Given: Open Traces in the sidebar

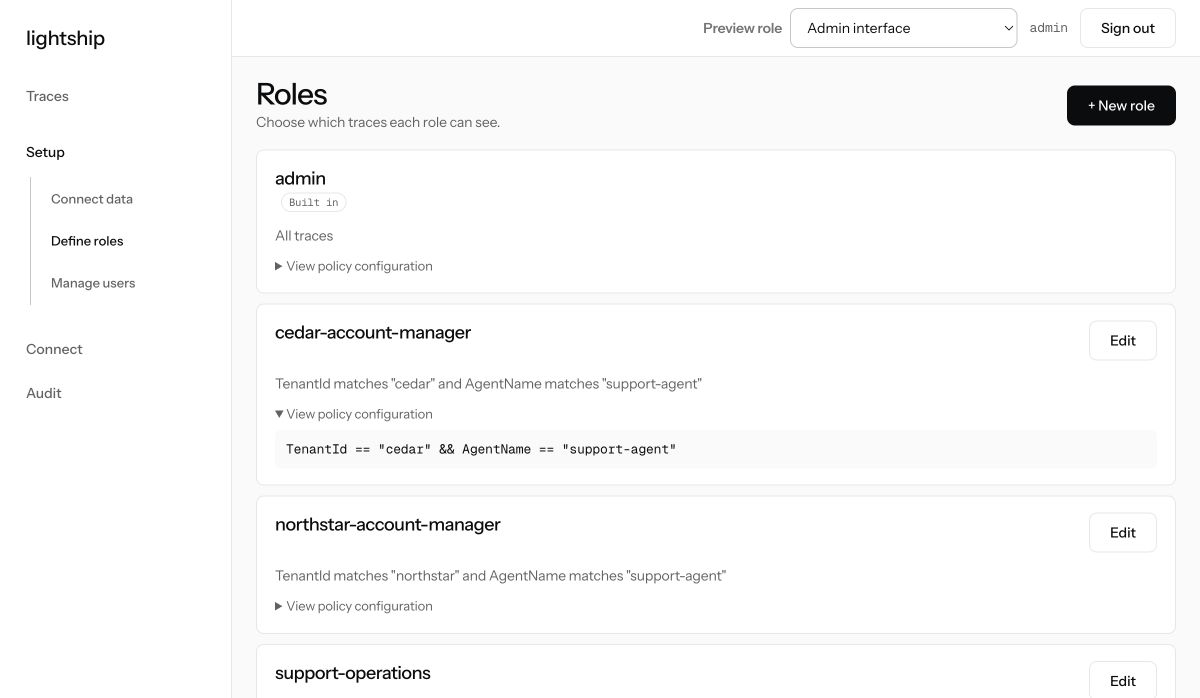Looking at the screenshot, I should point(47,96).
